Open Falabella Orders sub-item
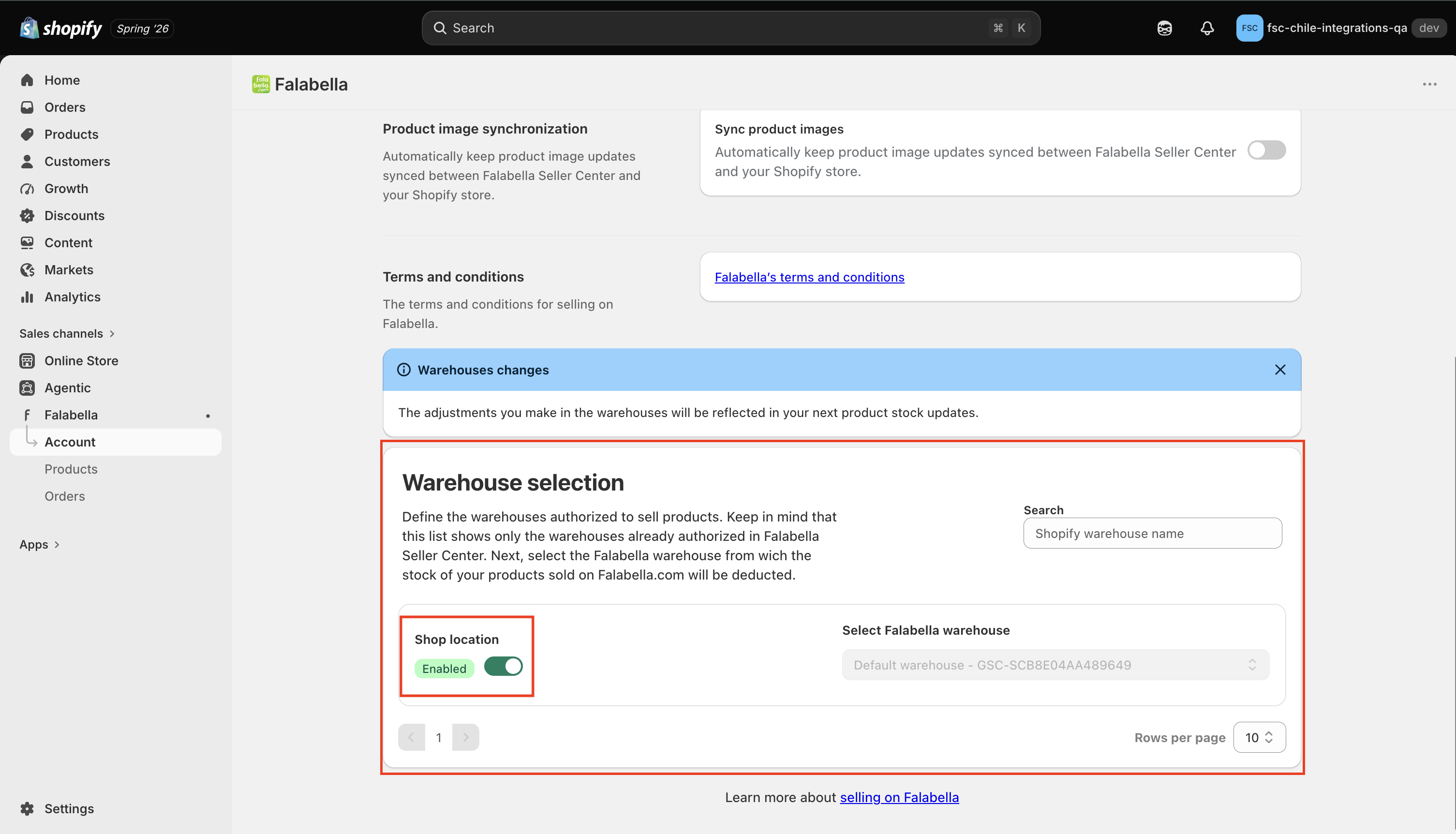 coord(65,496)
